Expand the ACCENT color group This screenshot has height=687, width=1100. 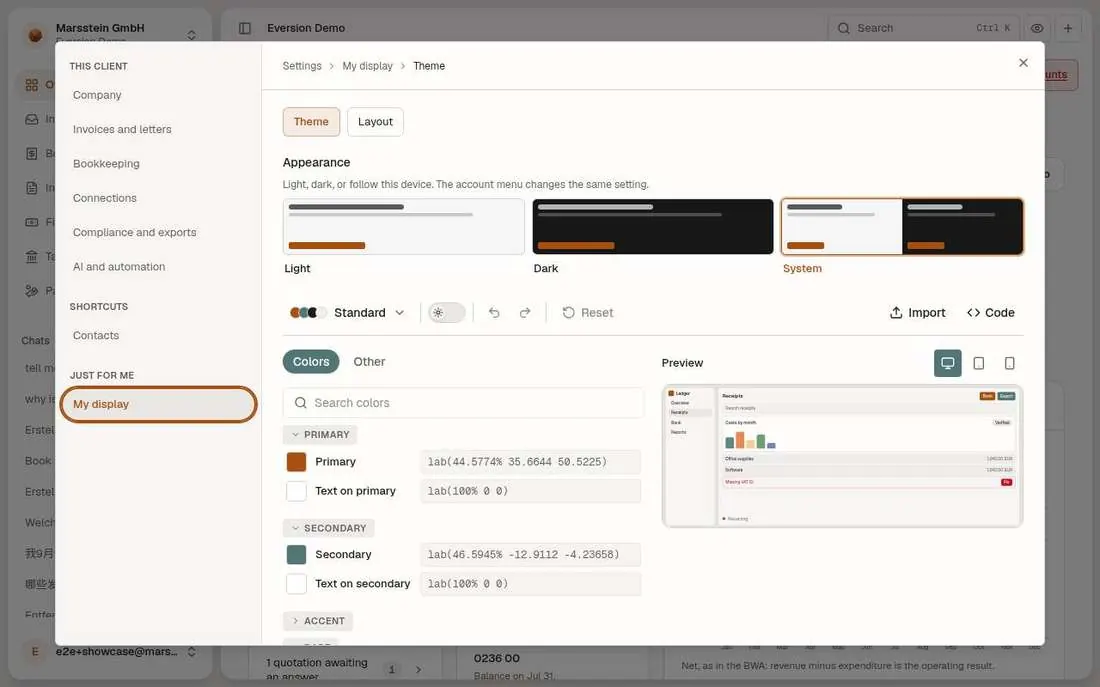point(318,621)
